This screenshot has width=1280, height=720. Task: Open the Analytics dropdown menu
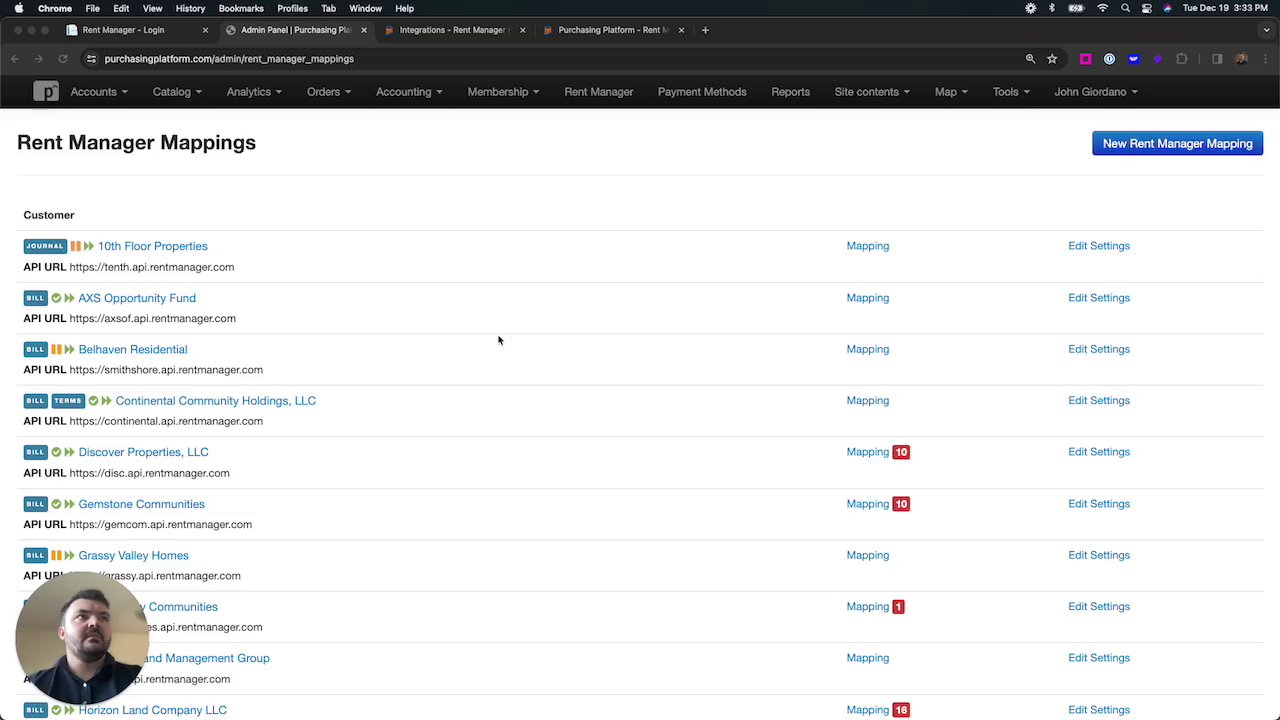[x=254, y=92]
